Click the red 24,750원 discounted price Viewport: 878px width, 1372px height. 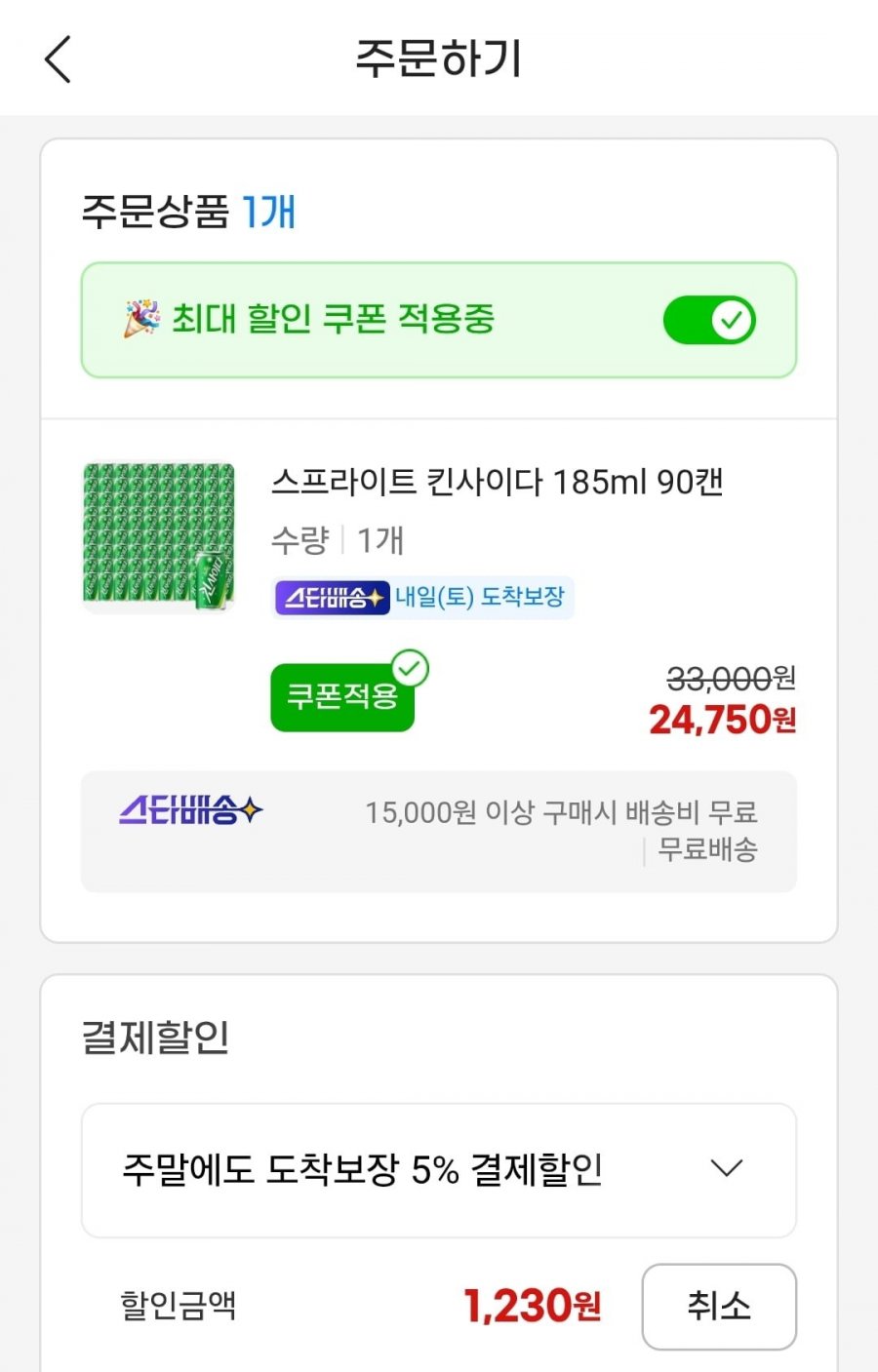point(722,721)
